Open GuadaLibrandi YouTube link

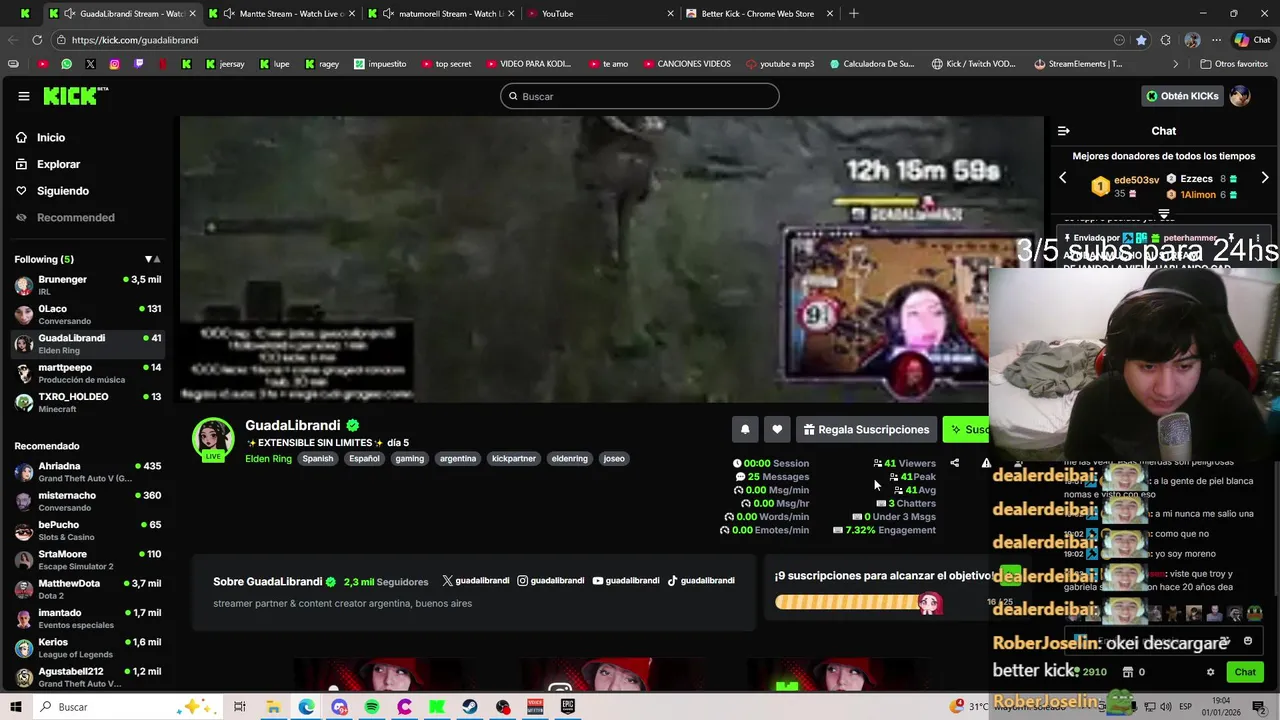coord(626,581)
